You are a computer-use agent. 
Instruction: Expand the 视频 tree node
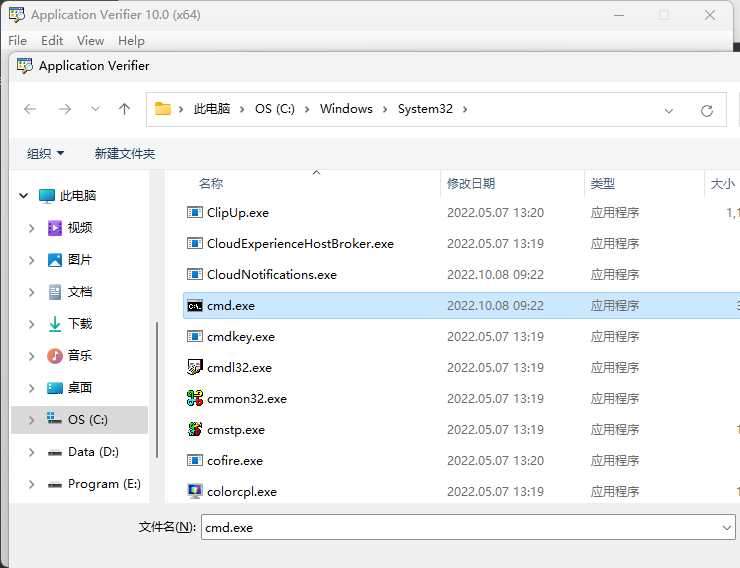(32, 228)
